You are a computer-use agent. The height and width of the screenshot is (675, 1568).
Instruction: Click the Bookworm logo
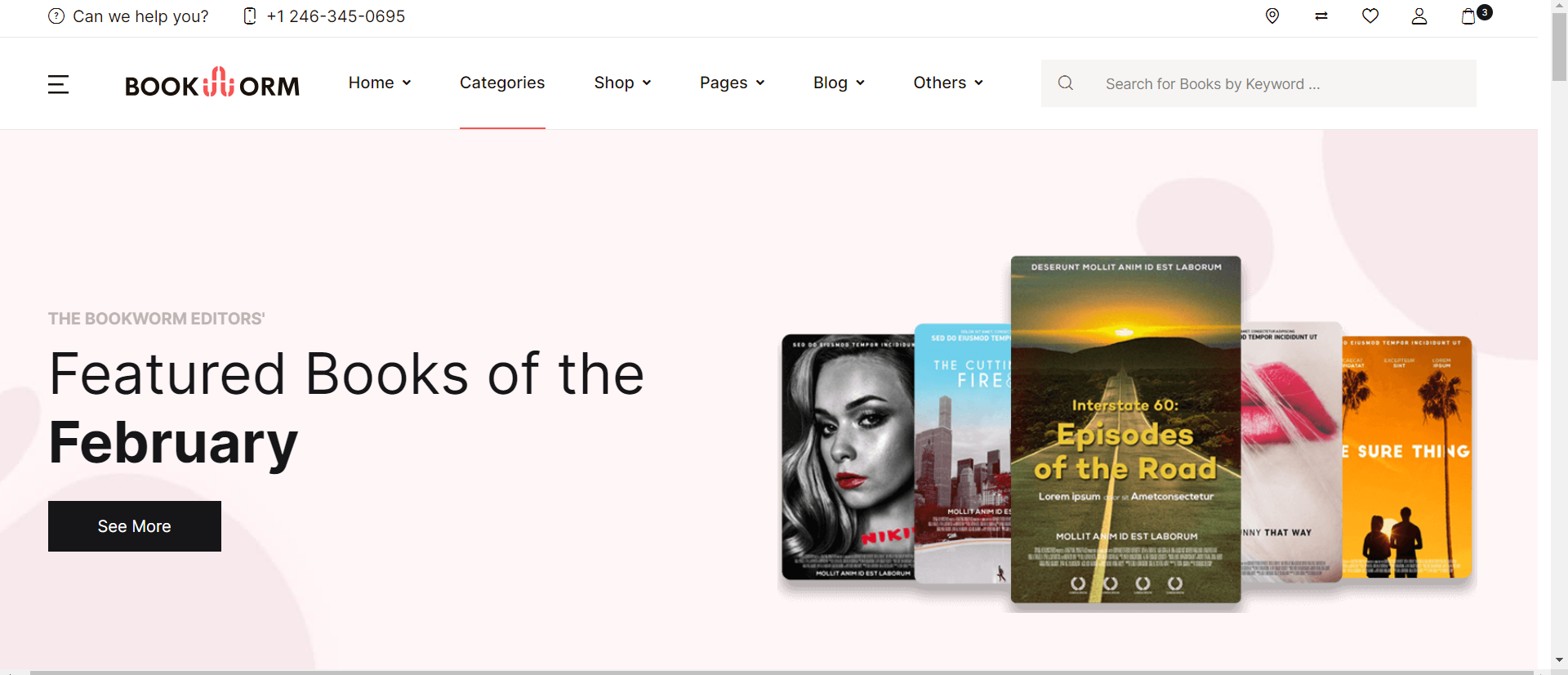[x=212, y=83]
